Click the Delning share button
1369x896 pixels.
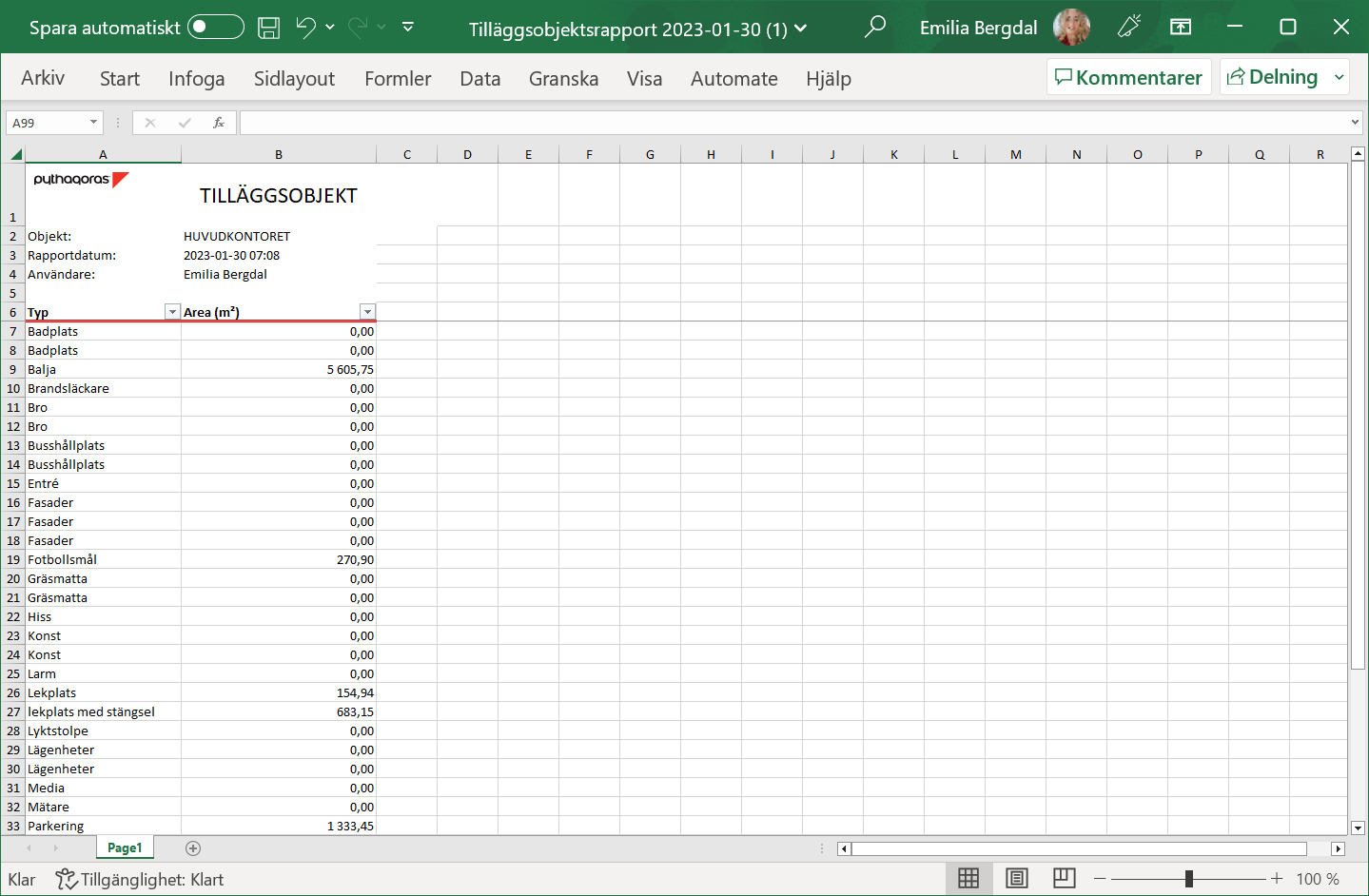coord(1273,77)
